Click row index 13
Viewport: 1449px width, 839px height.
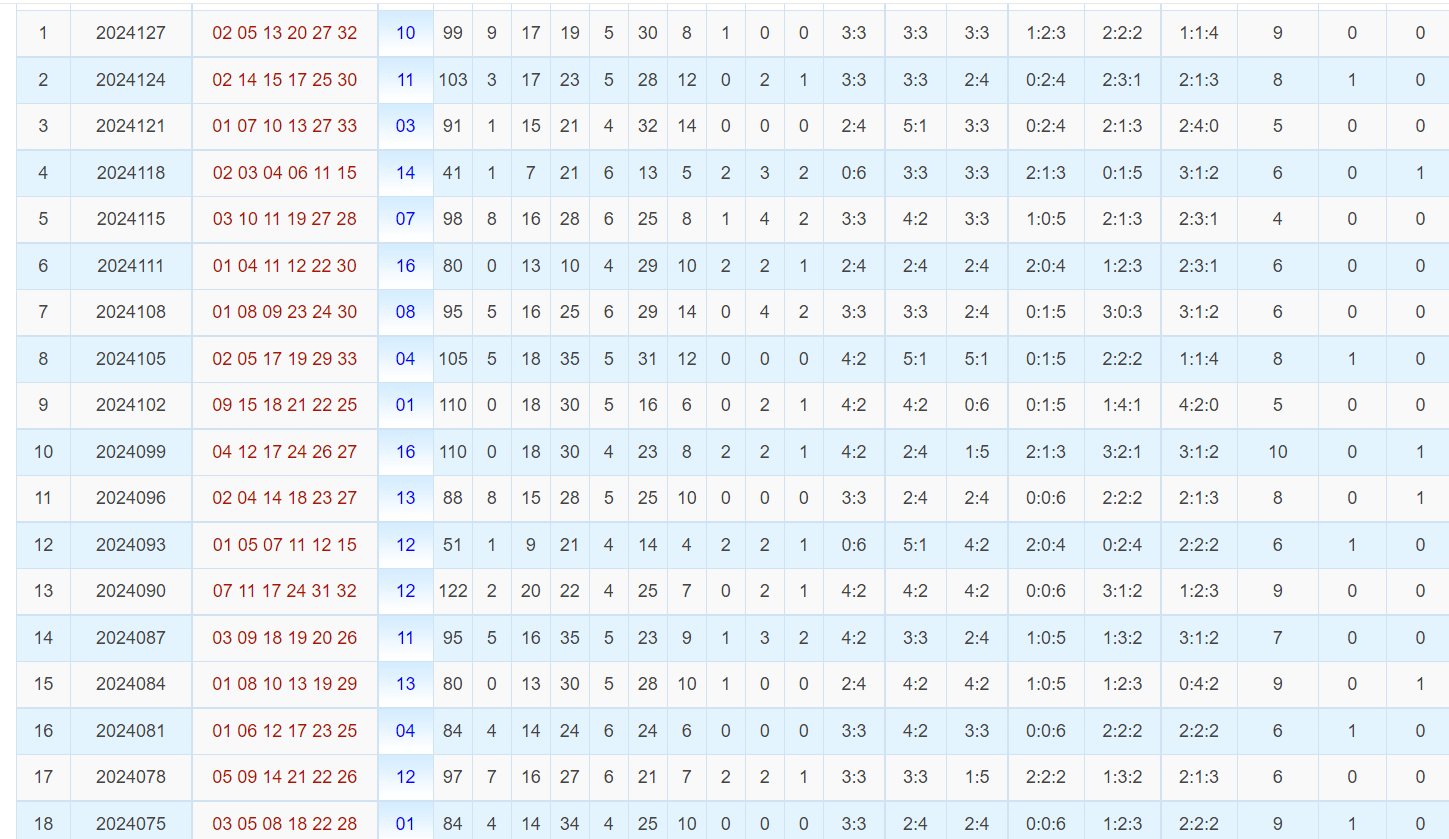43,591
